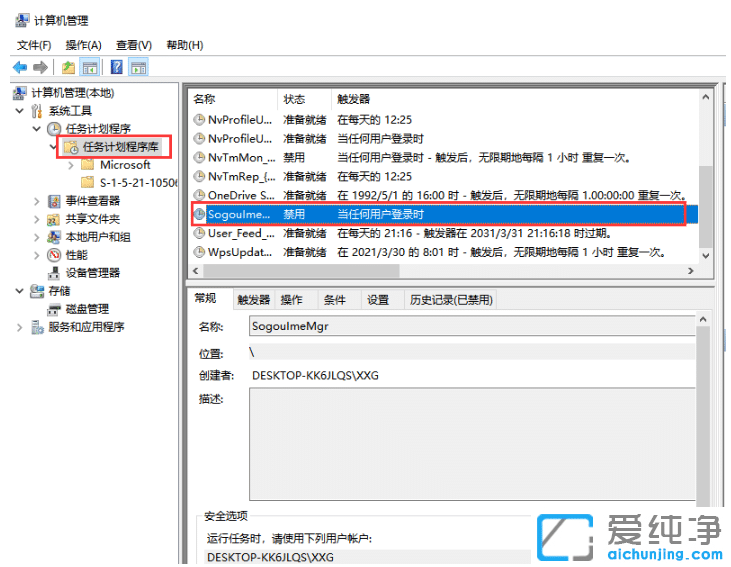
Task: Click the Back arrow toolbar icon
Action: pos(20,68)
